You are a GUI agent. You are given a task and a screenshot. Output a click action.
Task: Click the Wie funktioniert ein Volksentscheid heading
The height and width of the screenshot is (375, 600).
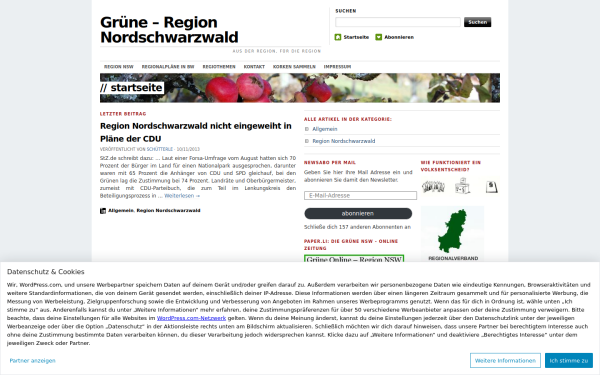click(x=450, y=166)
